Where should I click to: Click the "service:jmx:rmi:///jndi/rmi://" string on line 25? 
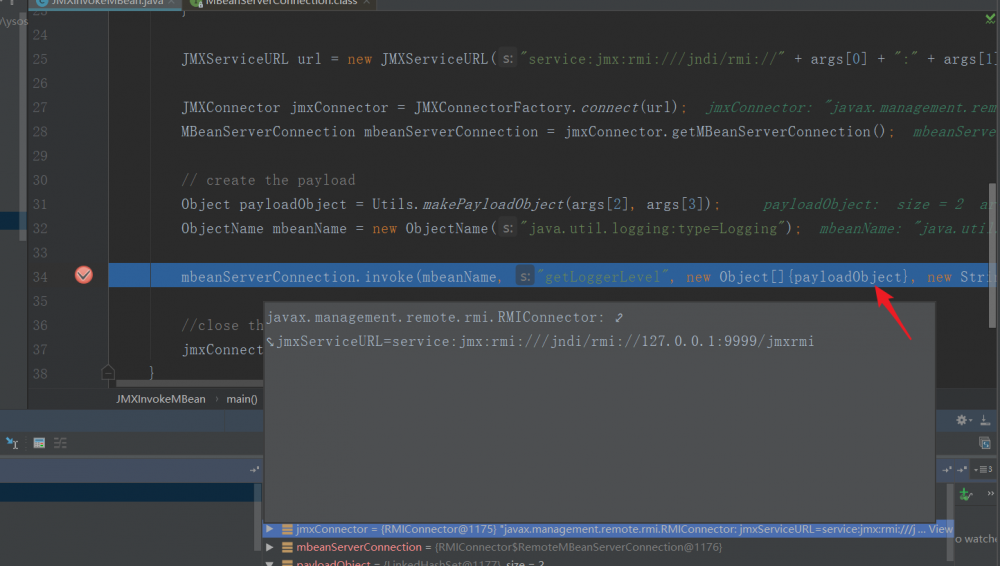652,59
